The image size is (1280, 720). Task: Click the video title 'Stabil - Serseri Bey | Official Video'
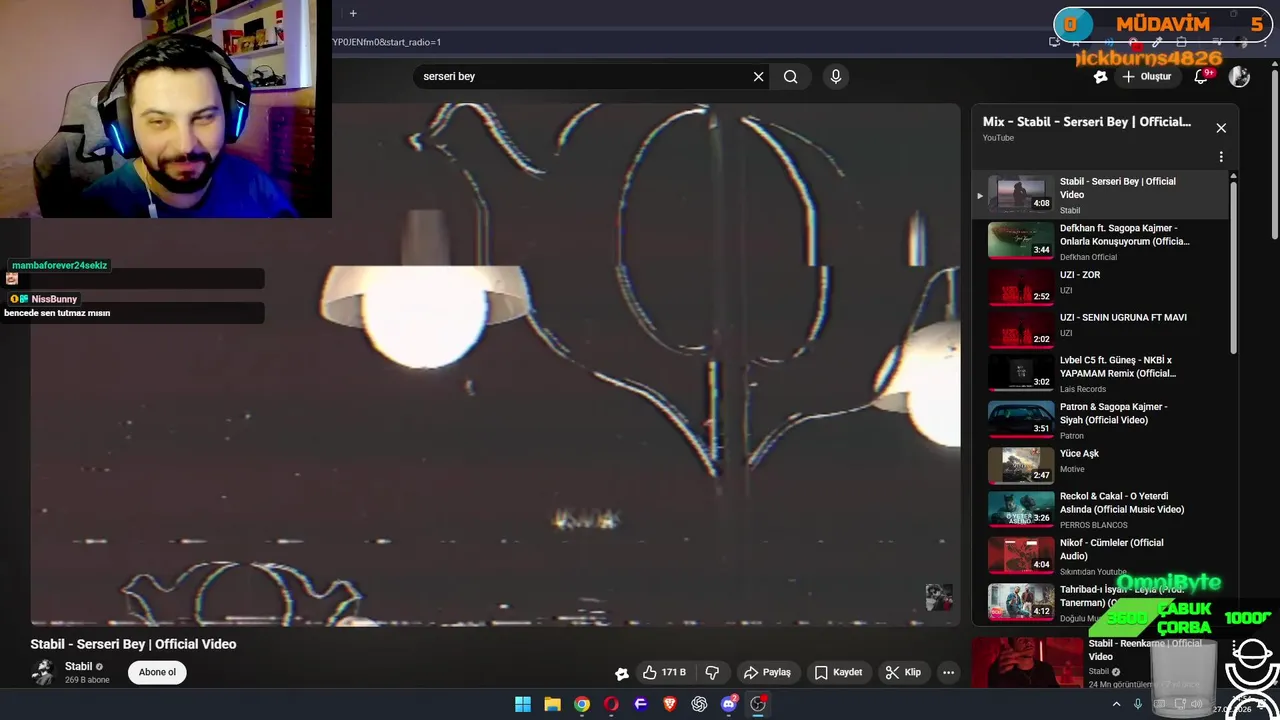(x=133, y=644)
